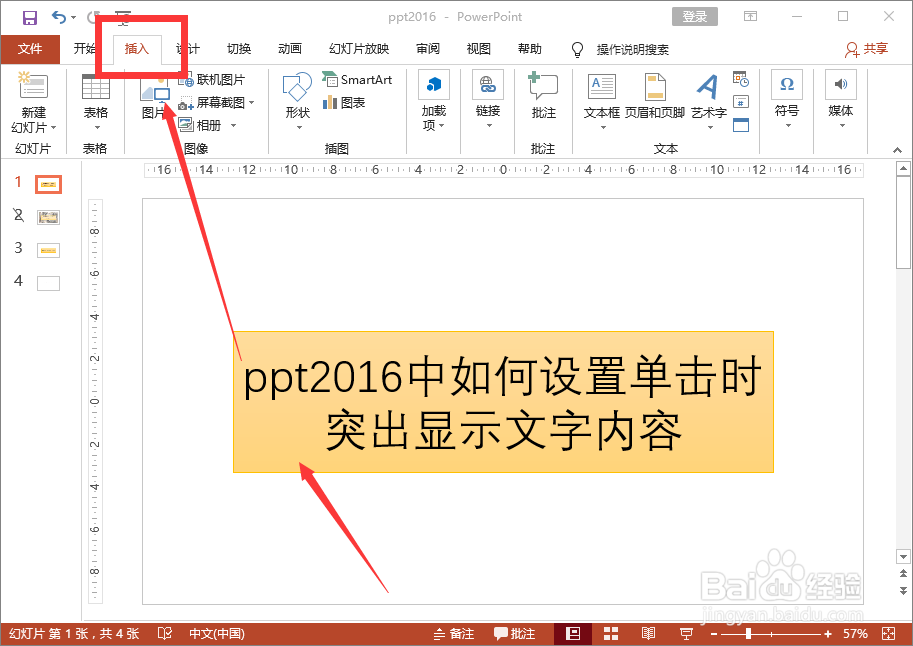This screenshot has height=646, width=913.
Task: Insert 联机图片 online pictures
Action: point(212,80)
